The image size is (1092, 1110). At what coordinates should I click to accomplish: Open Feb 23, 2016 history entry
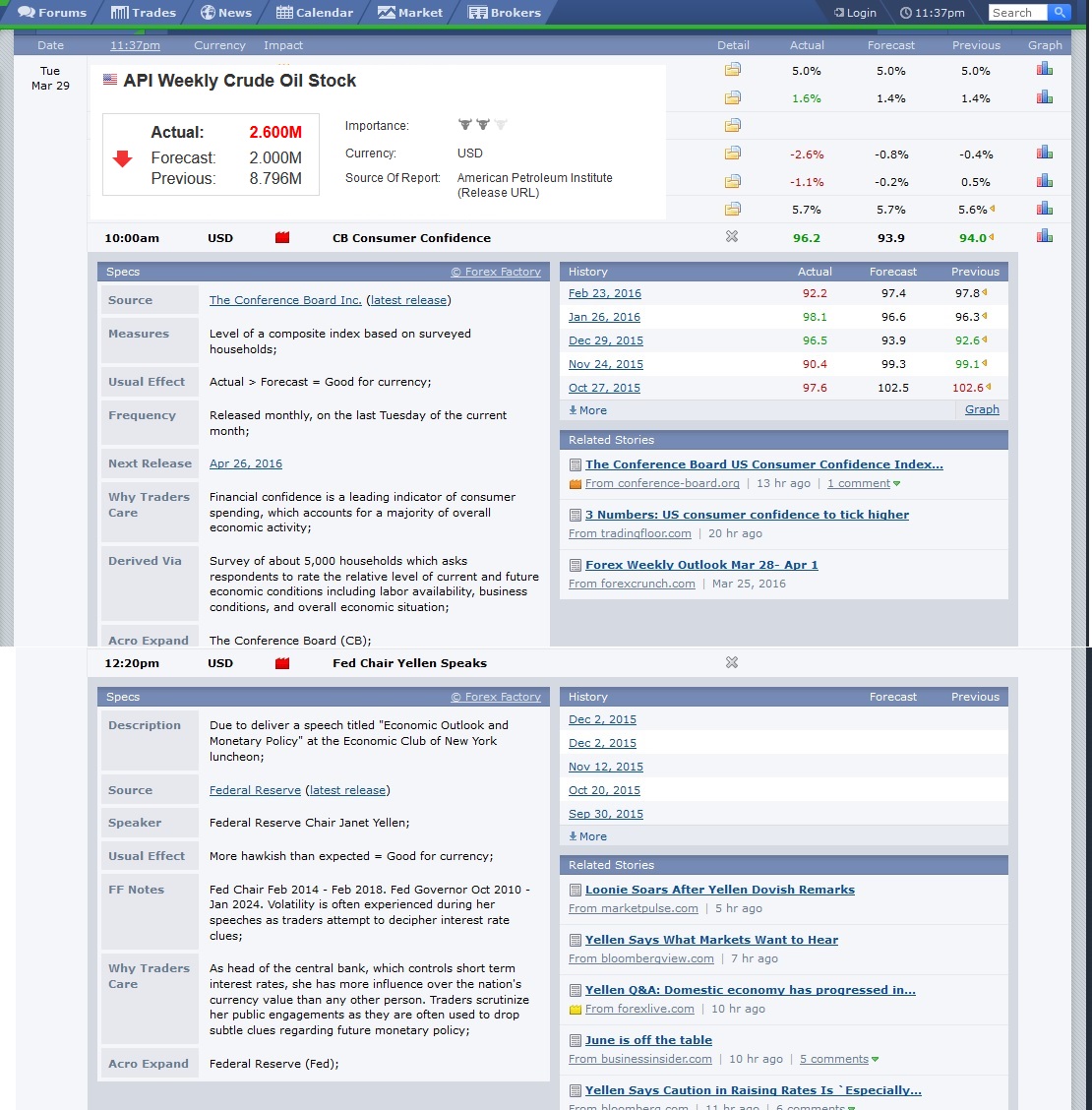604,293
